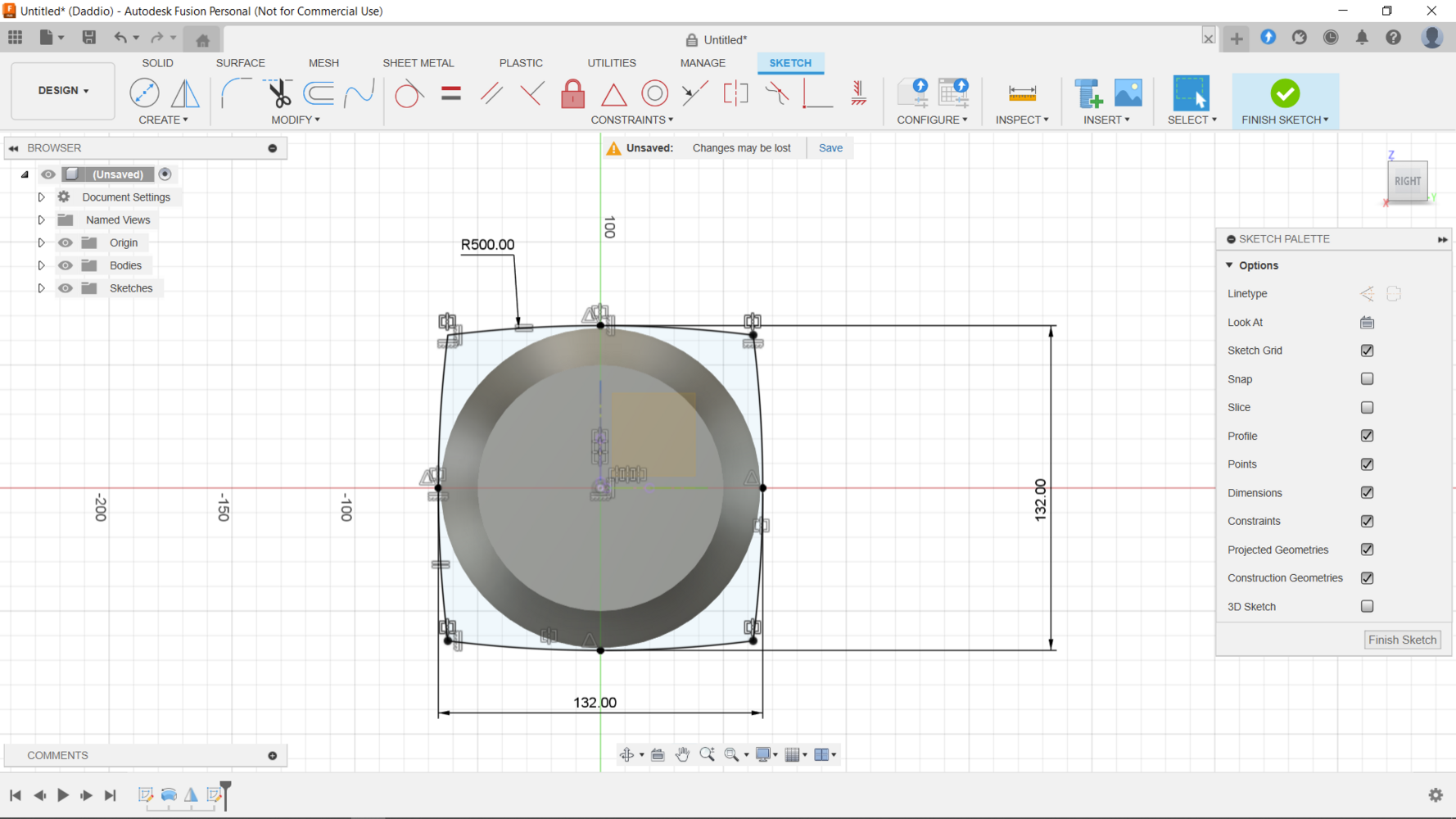The image size is (1456, 819).
Task: Select the Fillet modify tool
Action: pos(236,93)
